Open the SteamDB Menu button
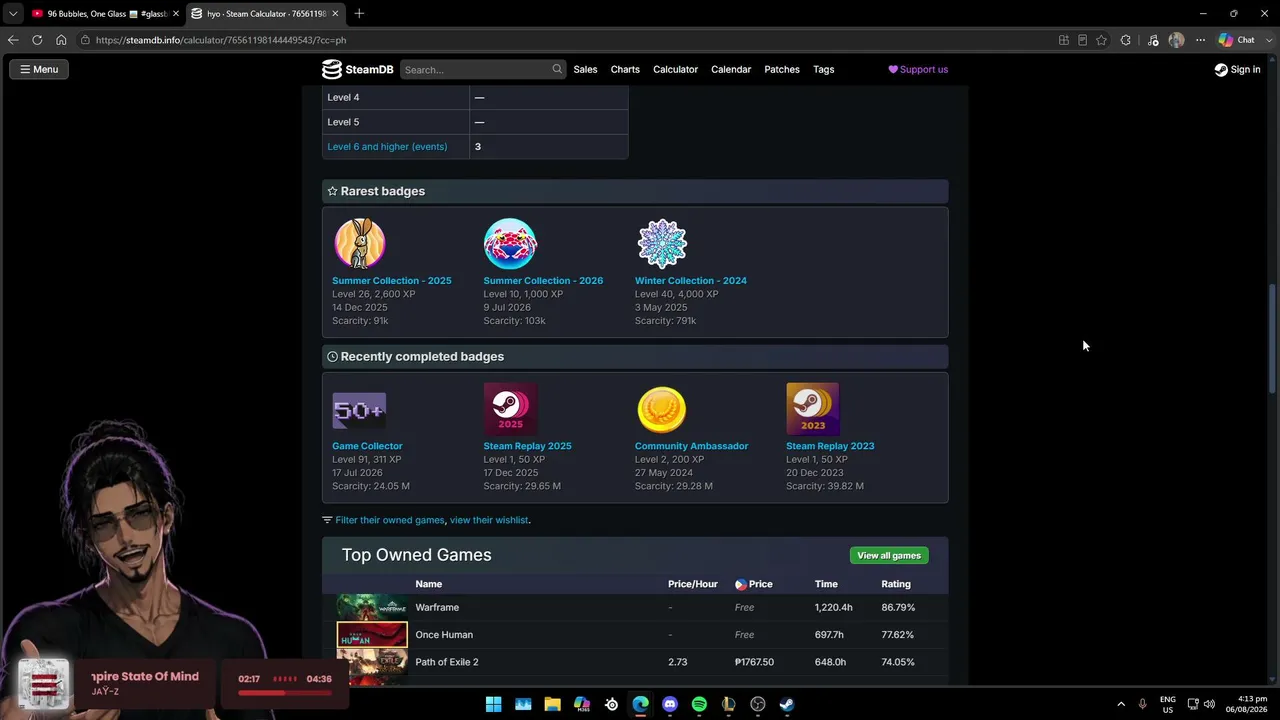Screen dimensions: 1280x720 pyautogui.click(x=39, y=69)
